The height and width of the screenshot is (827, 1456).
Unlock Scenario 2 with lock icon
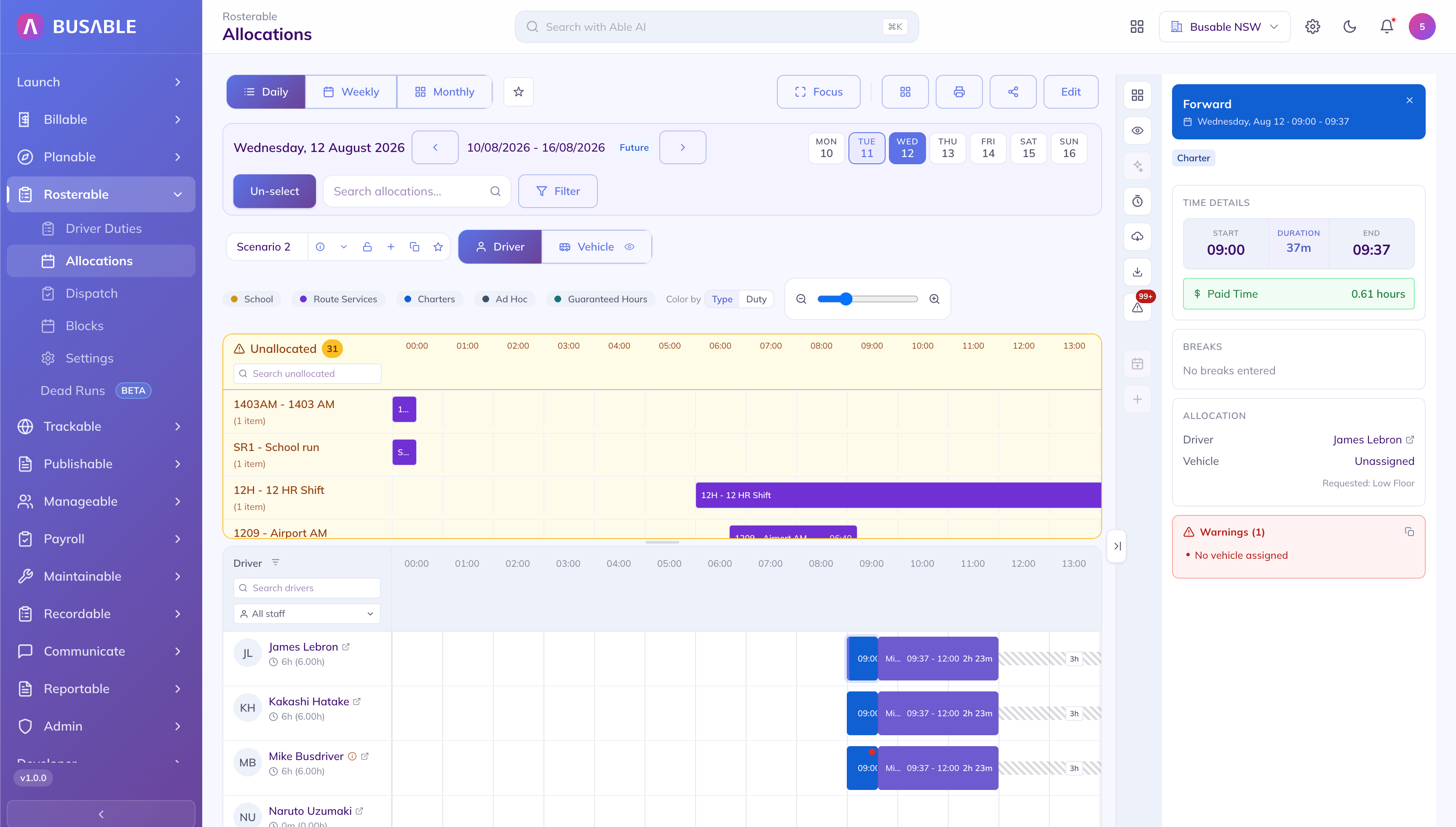367,246
